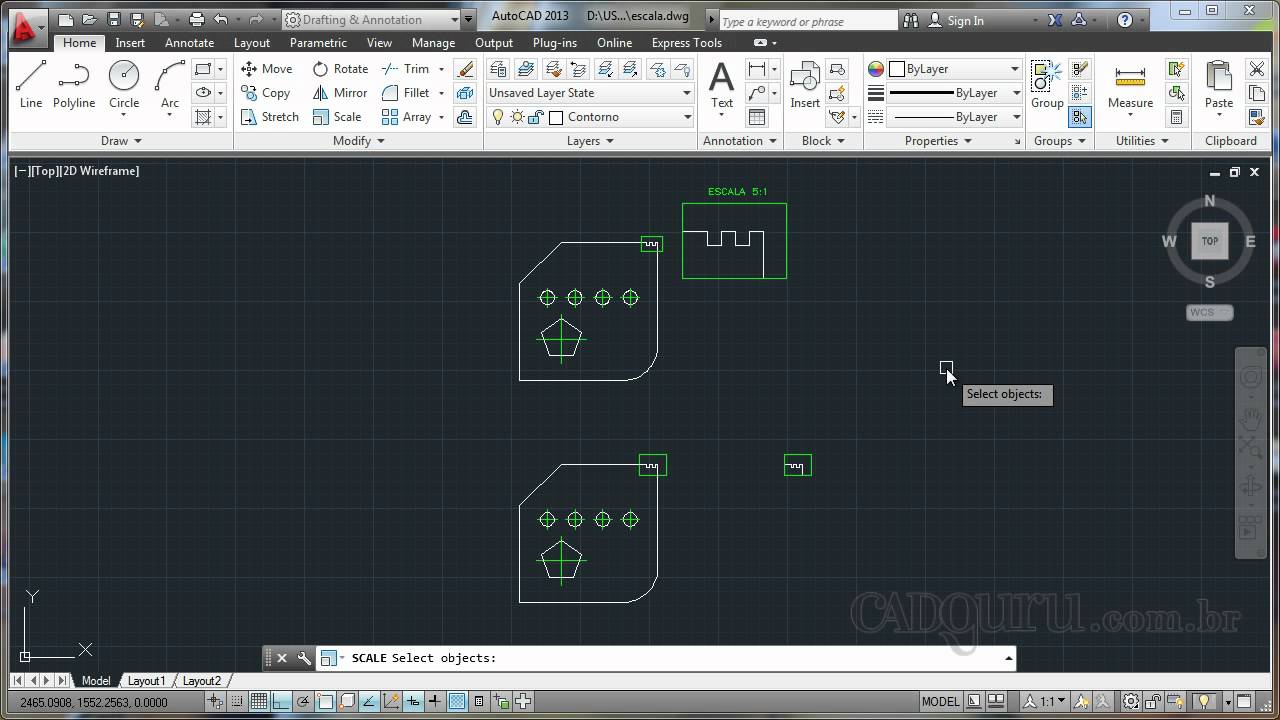
Task: Select the Mirror tool
Action: [340, 93]
